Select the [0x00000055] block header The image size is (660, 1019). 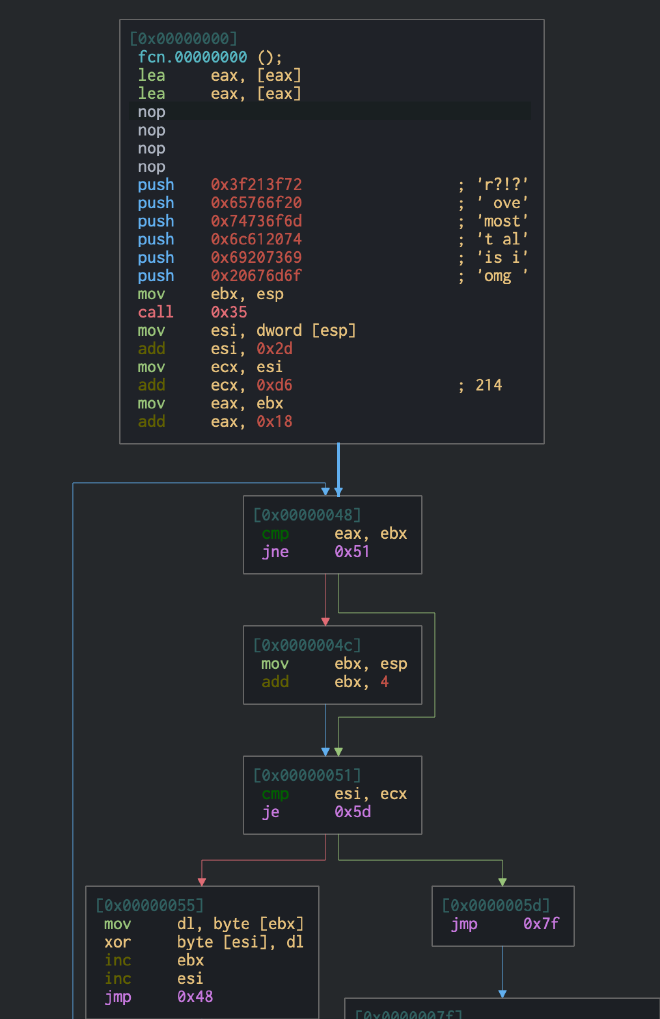(x=150, y=905)
